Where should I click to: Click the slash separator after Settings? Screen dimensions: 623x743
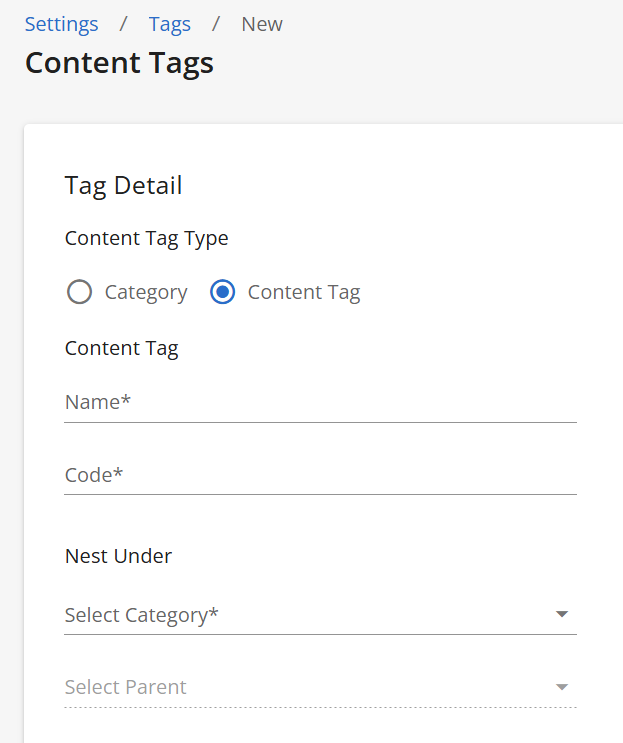[x=123, y=24]
